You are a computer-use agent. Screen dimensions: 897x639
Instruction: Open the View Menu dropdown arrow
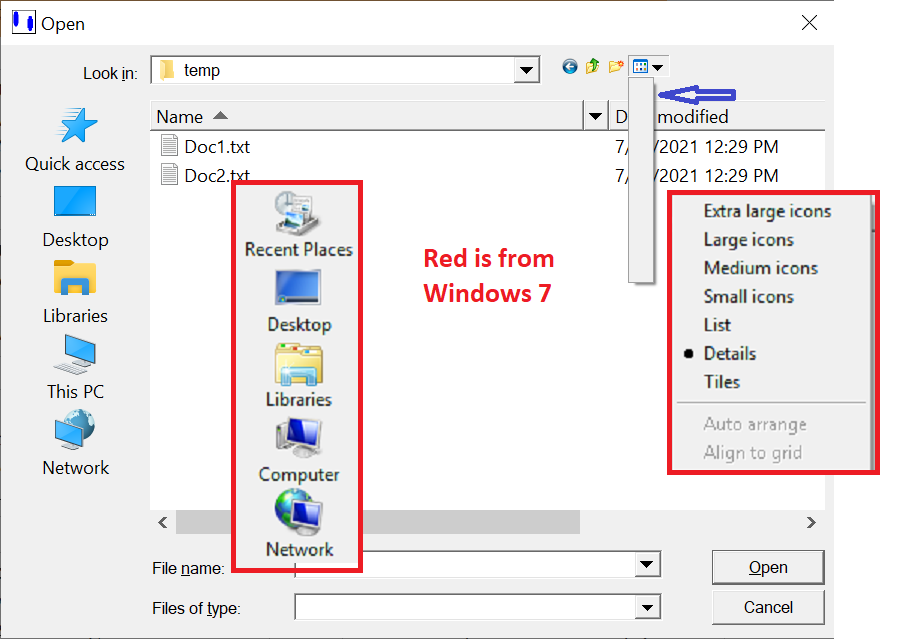pyautogui.click(x=658, y=68)
